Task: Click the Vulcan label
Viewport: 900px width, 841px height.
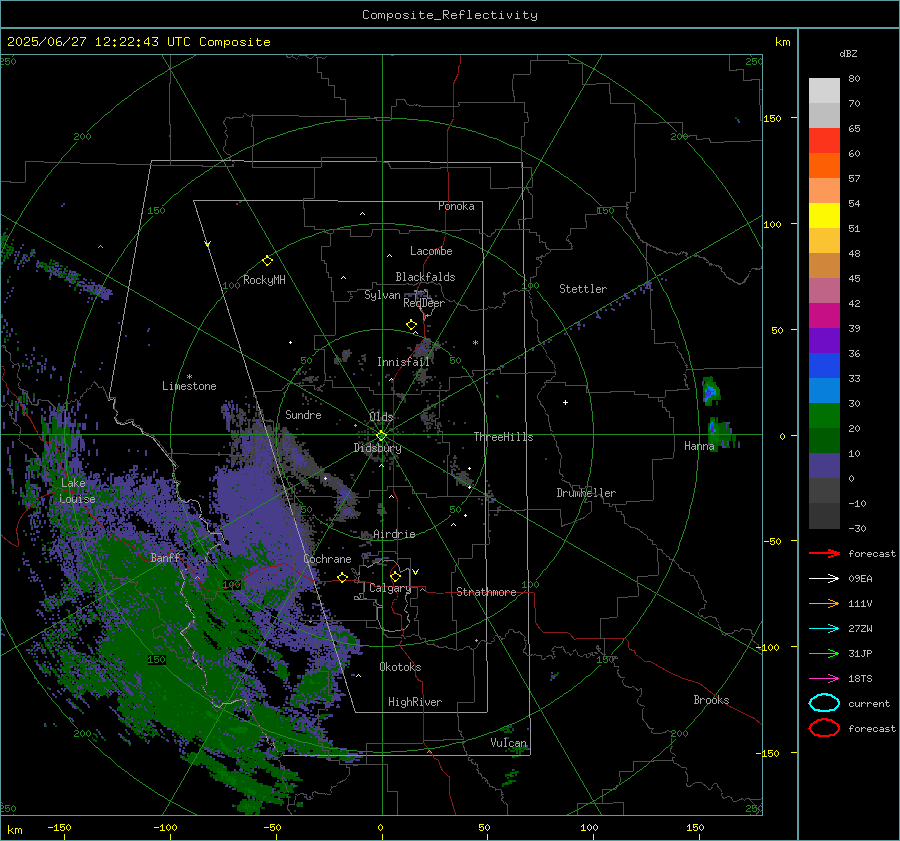Action: 509,743
